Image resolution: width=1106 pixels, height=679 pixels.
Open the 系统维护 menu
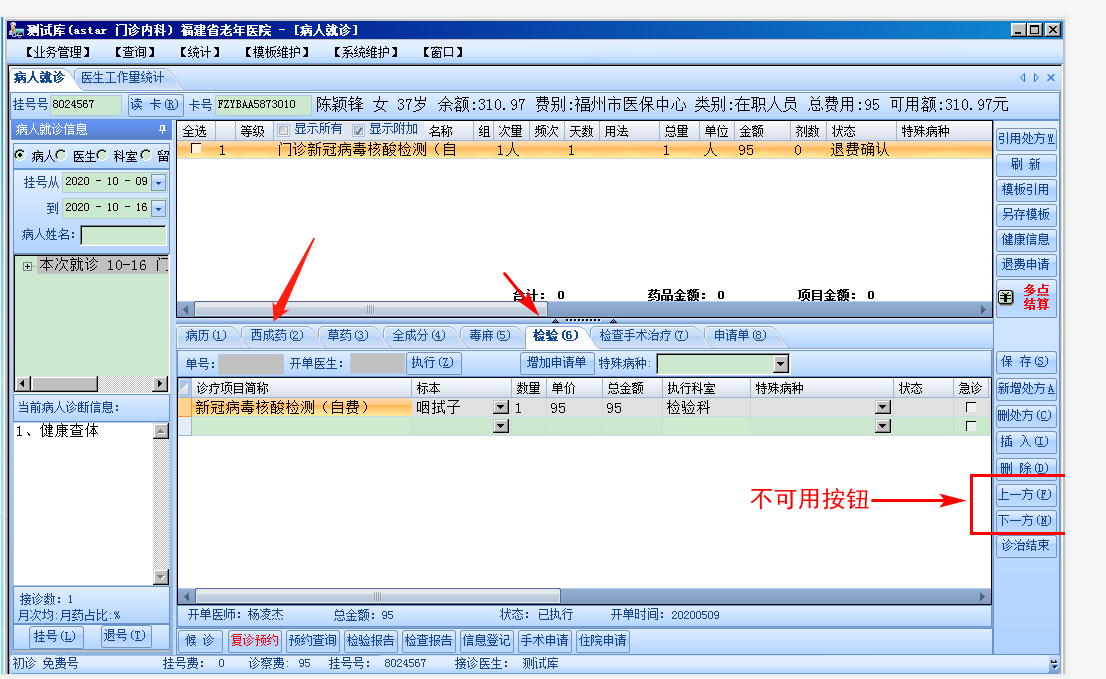(x=366, y=52)
